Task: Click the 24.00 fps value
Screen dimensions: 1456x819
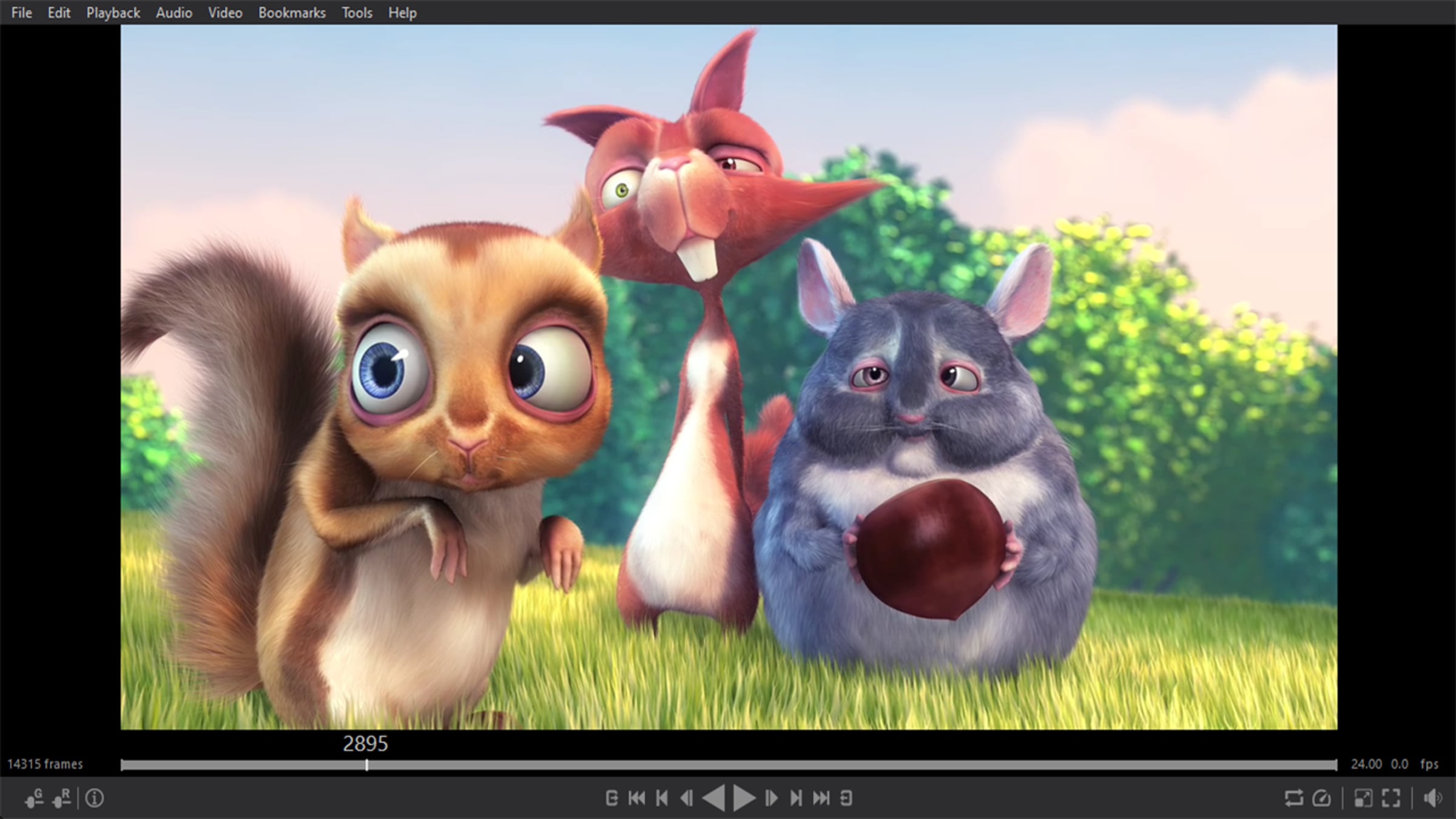Action: [x=1366, y=764]
